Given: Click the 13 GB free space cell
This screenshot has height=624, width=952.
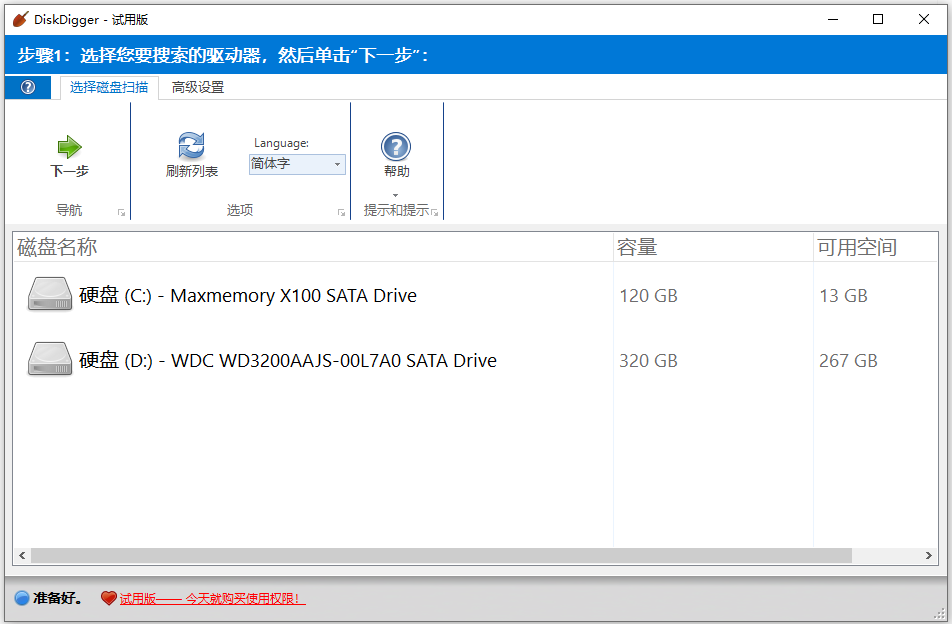Looking at the screenshot, I should tap(843, 296).
